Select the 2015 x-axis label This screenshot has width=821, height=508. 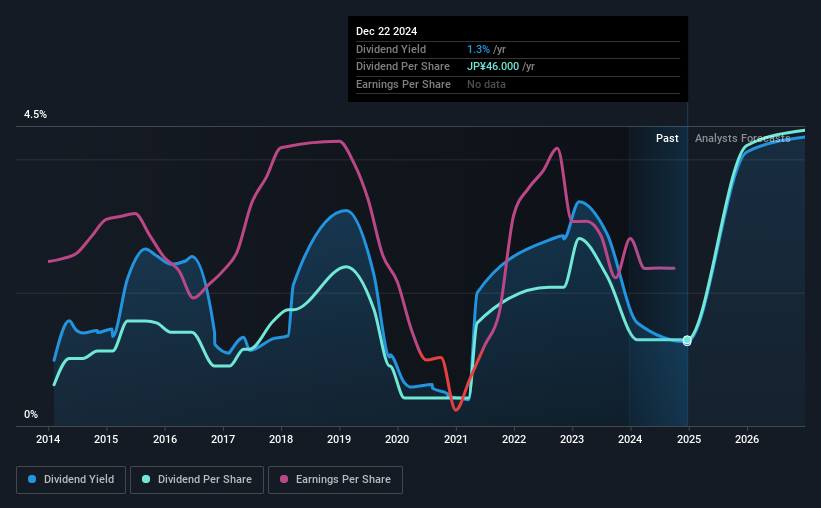[106, 439]
